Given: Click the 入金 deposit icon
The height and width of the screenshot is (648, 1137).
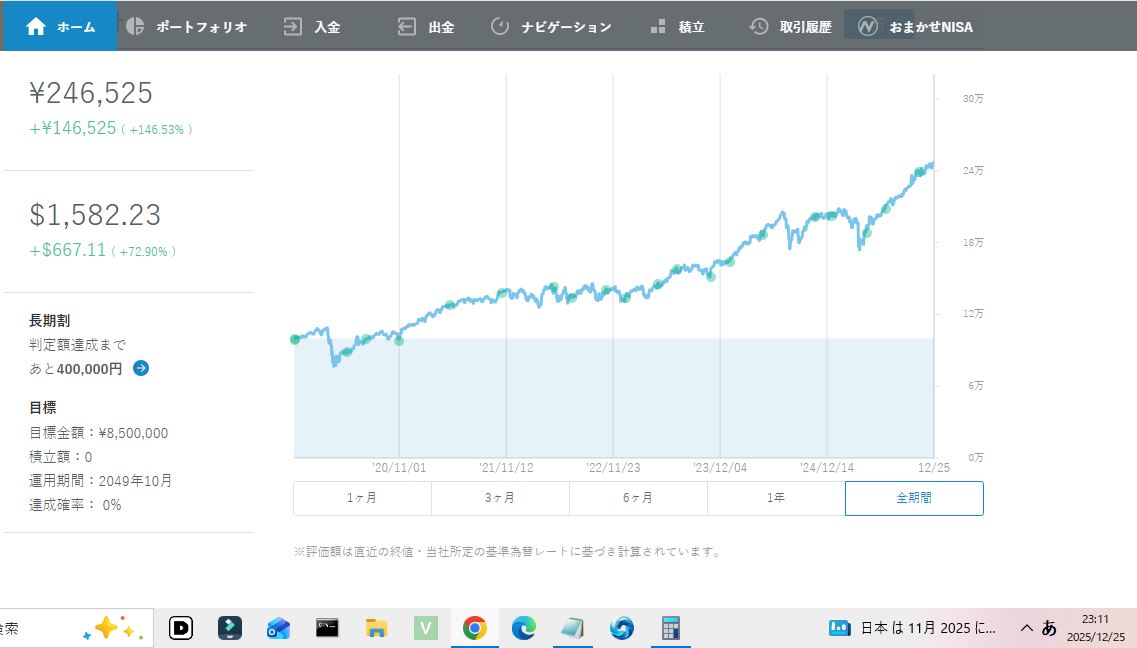Looking at the screenshot, I should 293,27.
